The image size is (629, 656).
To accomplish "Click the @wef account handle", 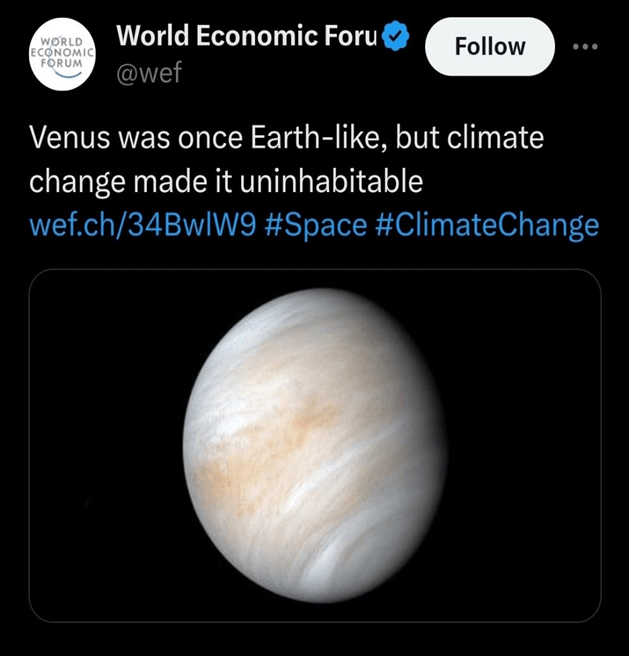I will coord(149,73).
